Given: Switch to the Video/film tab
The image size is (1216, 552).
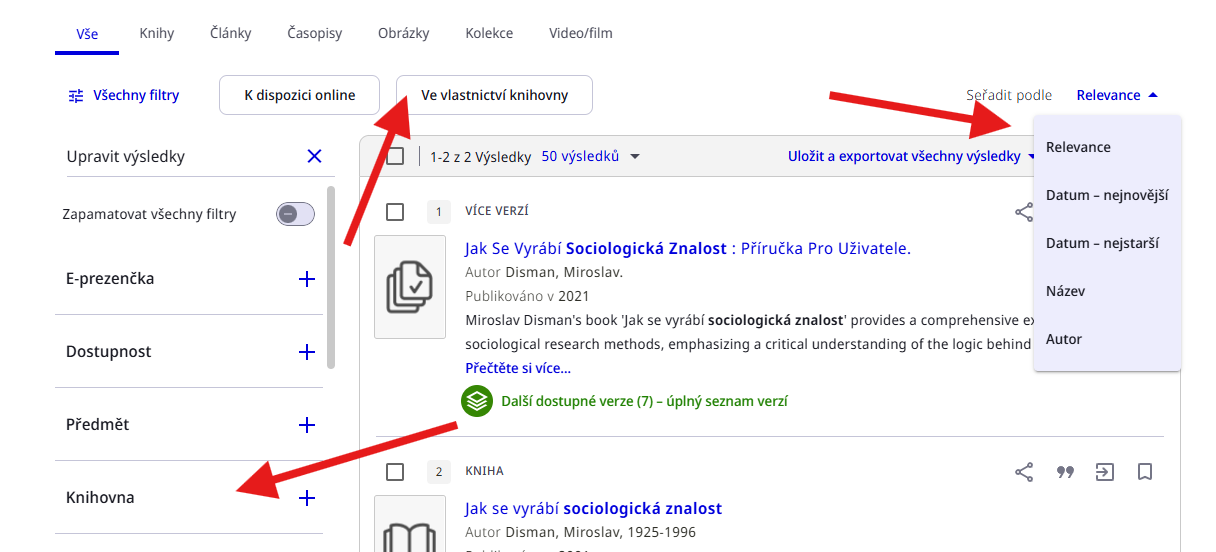Looking at the screenshot, I should 581,34.
